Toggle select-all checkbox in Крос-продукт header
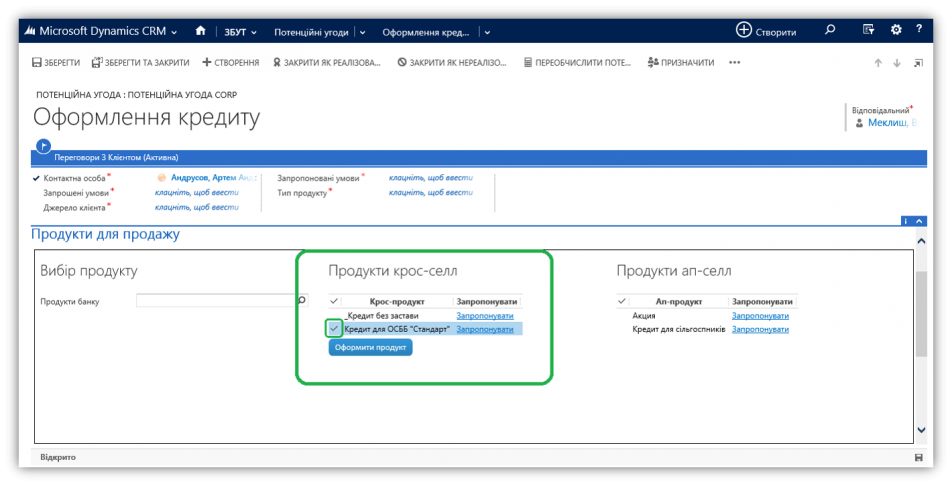Viewport: 952px width, 486px height. click(x=334, y=301)
